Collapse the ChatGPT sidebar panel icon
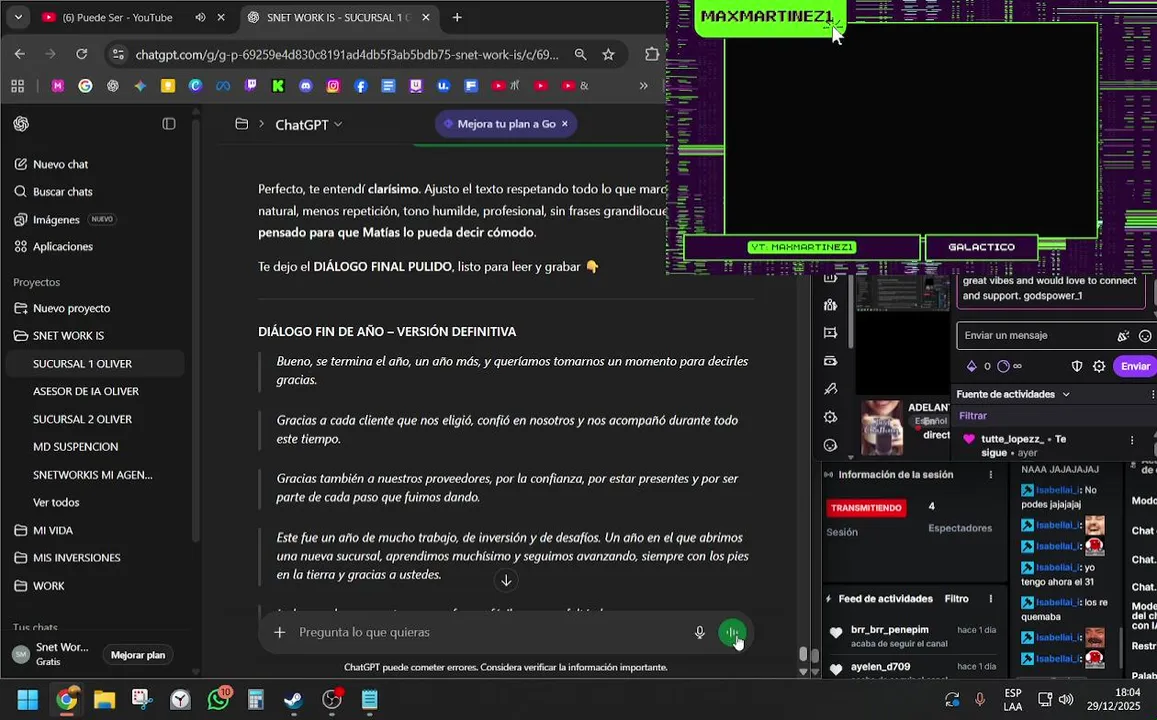This screenshot has height=720, width=1157. pyautogui.click(x=169, y=124)
